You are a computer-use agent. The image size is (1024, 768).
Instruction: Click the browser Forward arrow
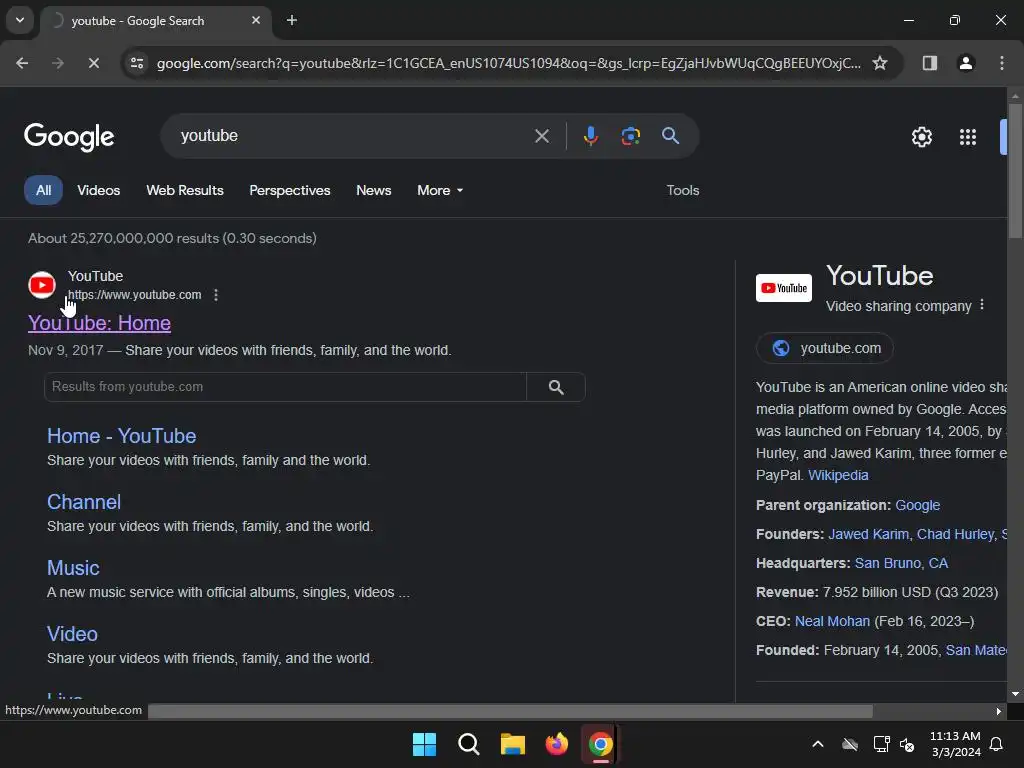(58, 63)
